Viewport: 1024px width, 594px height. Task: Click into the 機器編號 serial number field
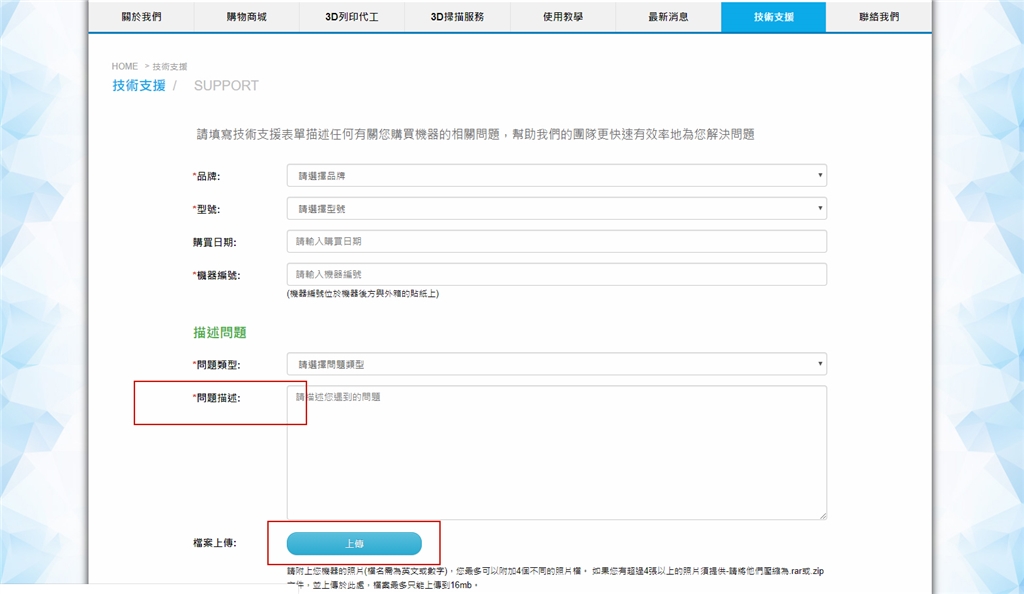click(556, 274)
